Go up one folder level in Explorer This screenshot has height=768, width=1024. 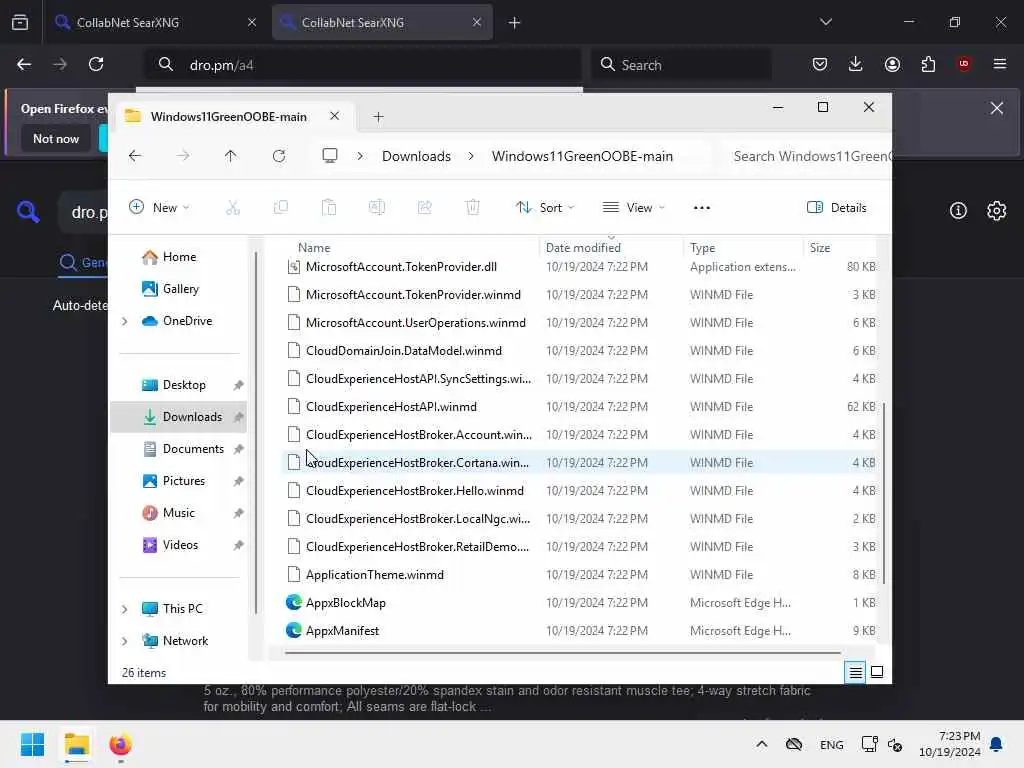[x=231, y=156]
